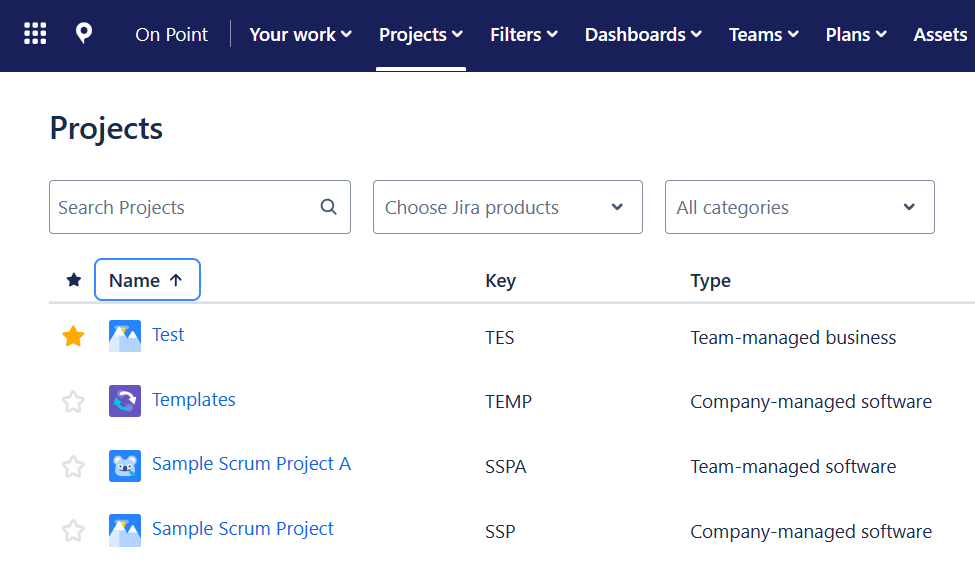The height and width of the screenshot is (570, 975).
Task: Open the Templates project link
Action: click(x=194, y=400)
